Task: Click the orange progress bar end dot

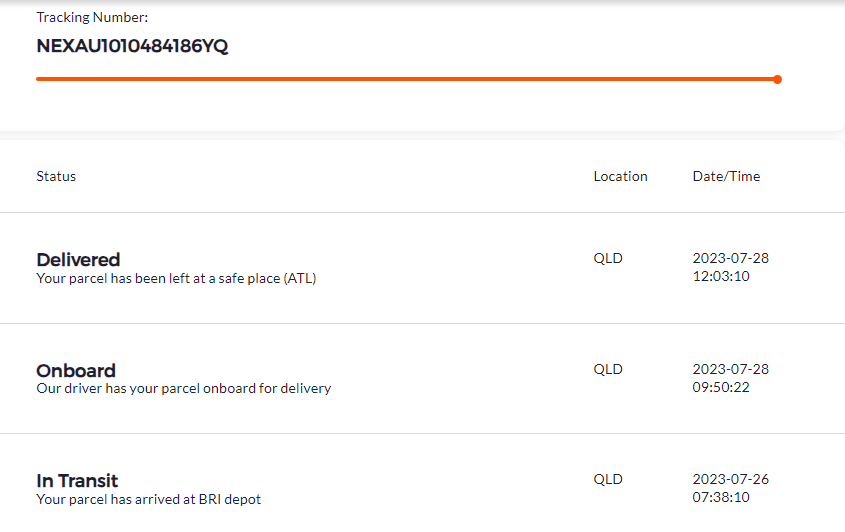Action: pos(777,79)
